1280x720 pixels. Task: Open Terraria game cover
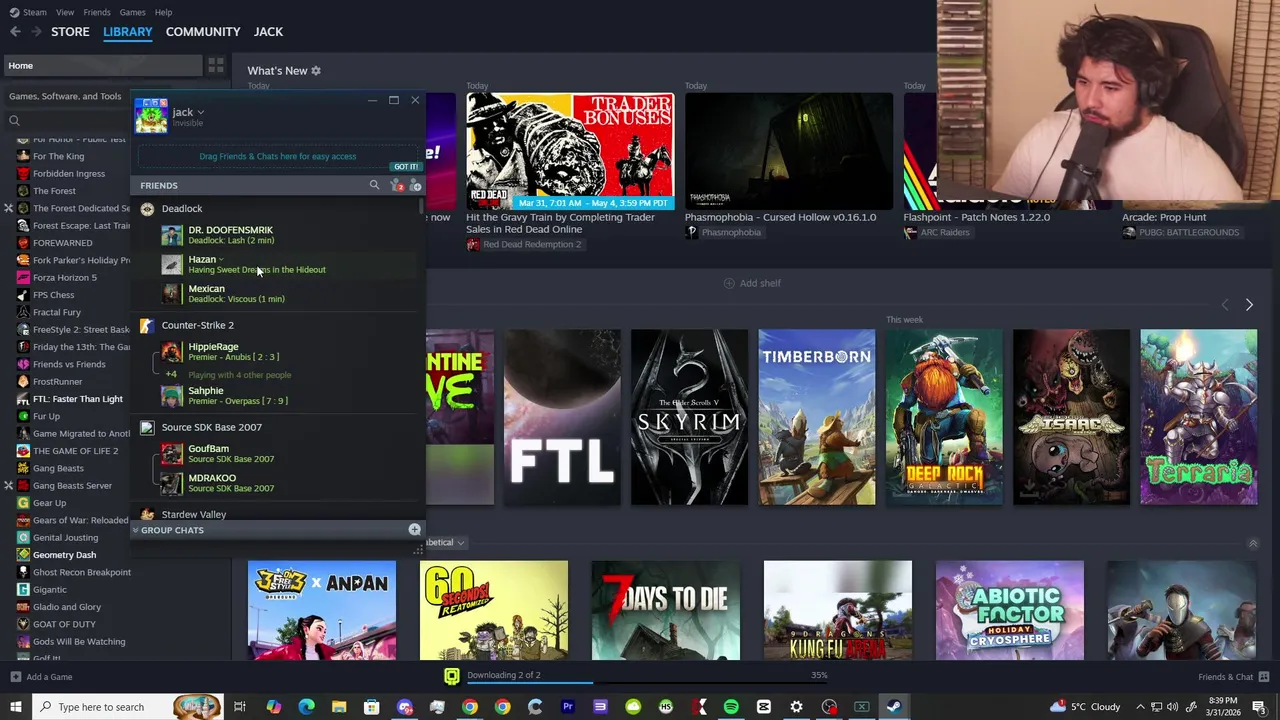point(1198,417)
